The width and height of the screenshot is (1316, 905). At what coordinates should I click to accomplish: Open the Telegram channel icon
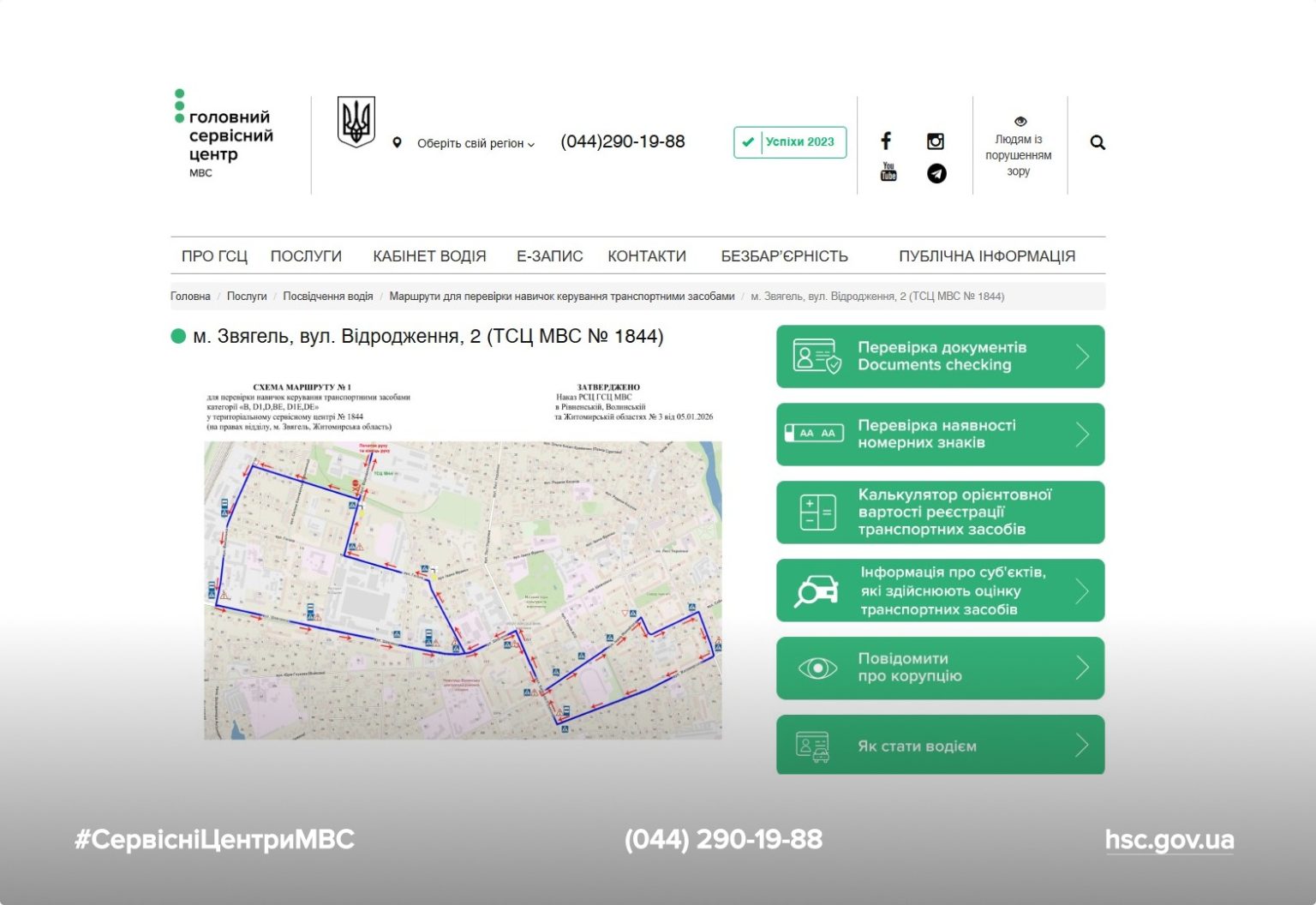pos(936,174)
